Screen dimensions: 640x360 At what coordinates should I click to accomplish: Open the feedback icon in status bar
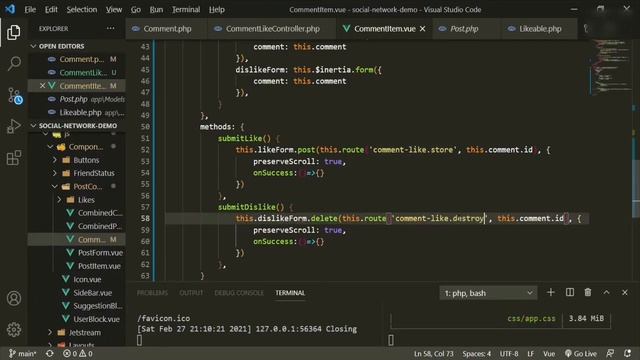coord(610,353)
